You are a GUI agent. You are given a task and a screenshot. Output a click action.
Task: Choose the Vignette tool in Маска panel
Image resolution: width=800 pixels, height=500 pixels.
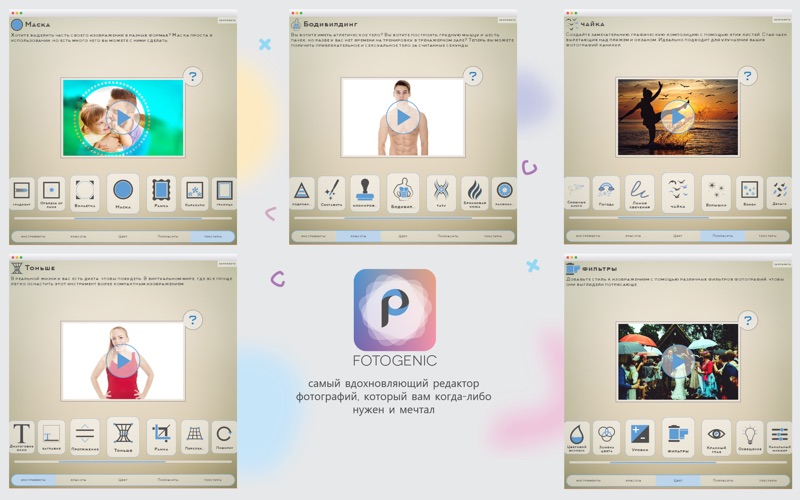coord(85,193)
